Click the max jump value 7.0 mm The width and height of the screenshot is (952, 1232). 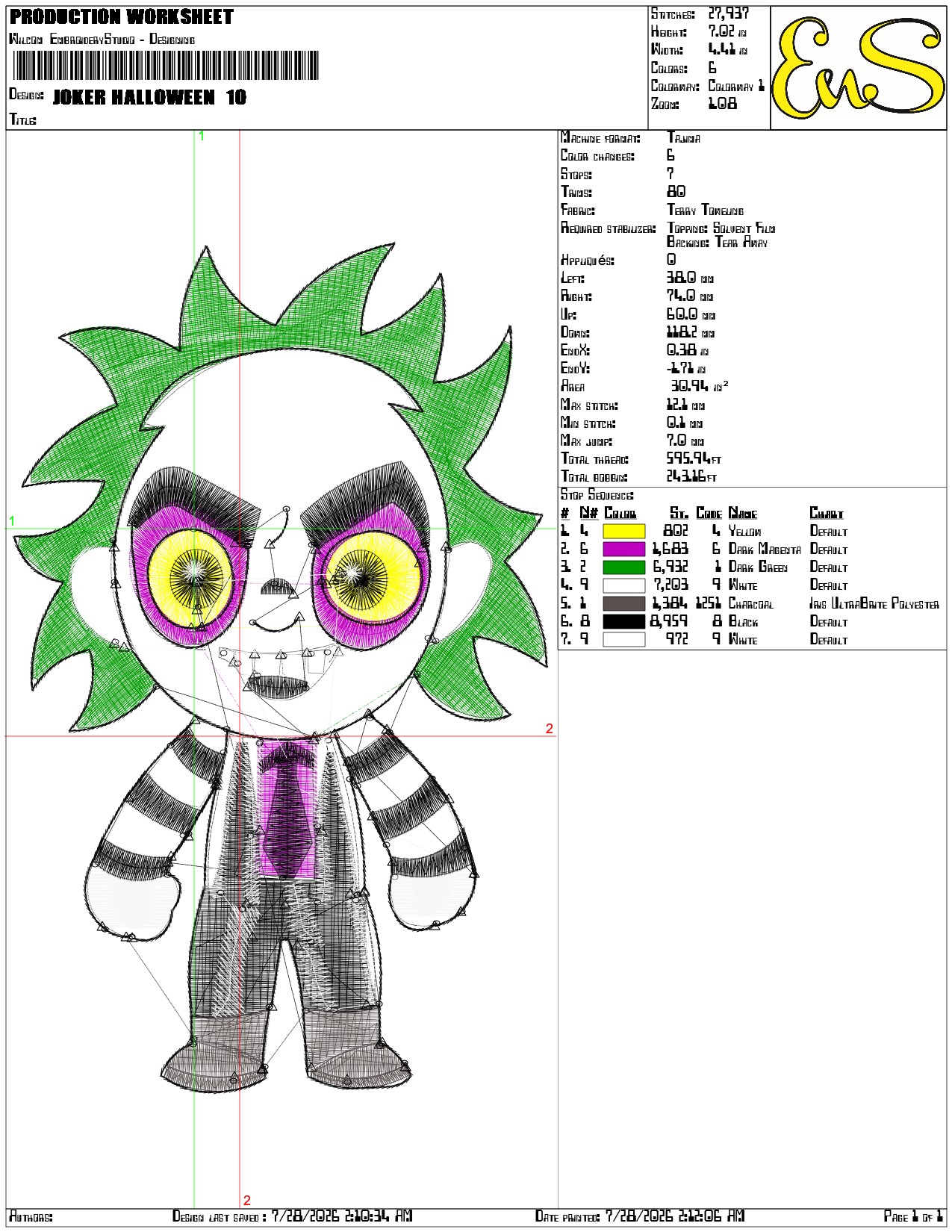point(685,441)
